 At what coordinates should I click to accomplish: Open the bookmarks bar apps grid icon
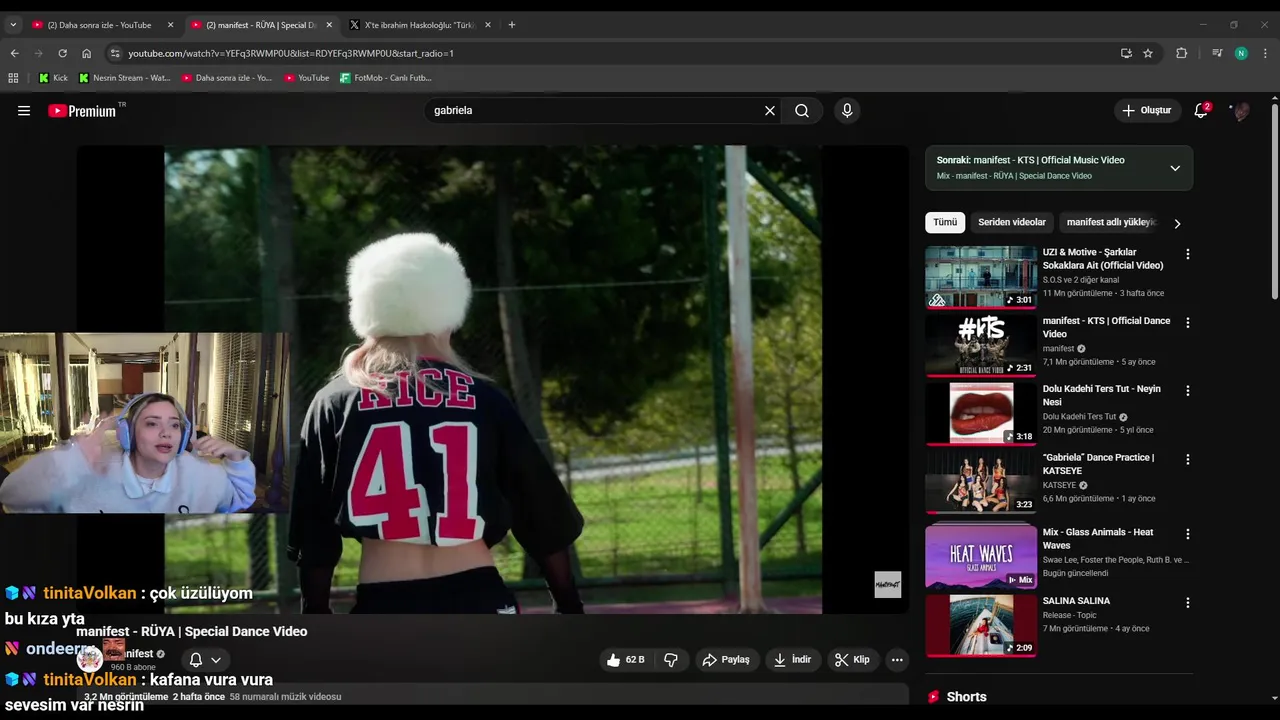point(13,77)
